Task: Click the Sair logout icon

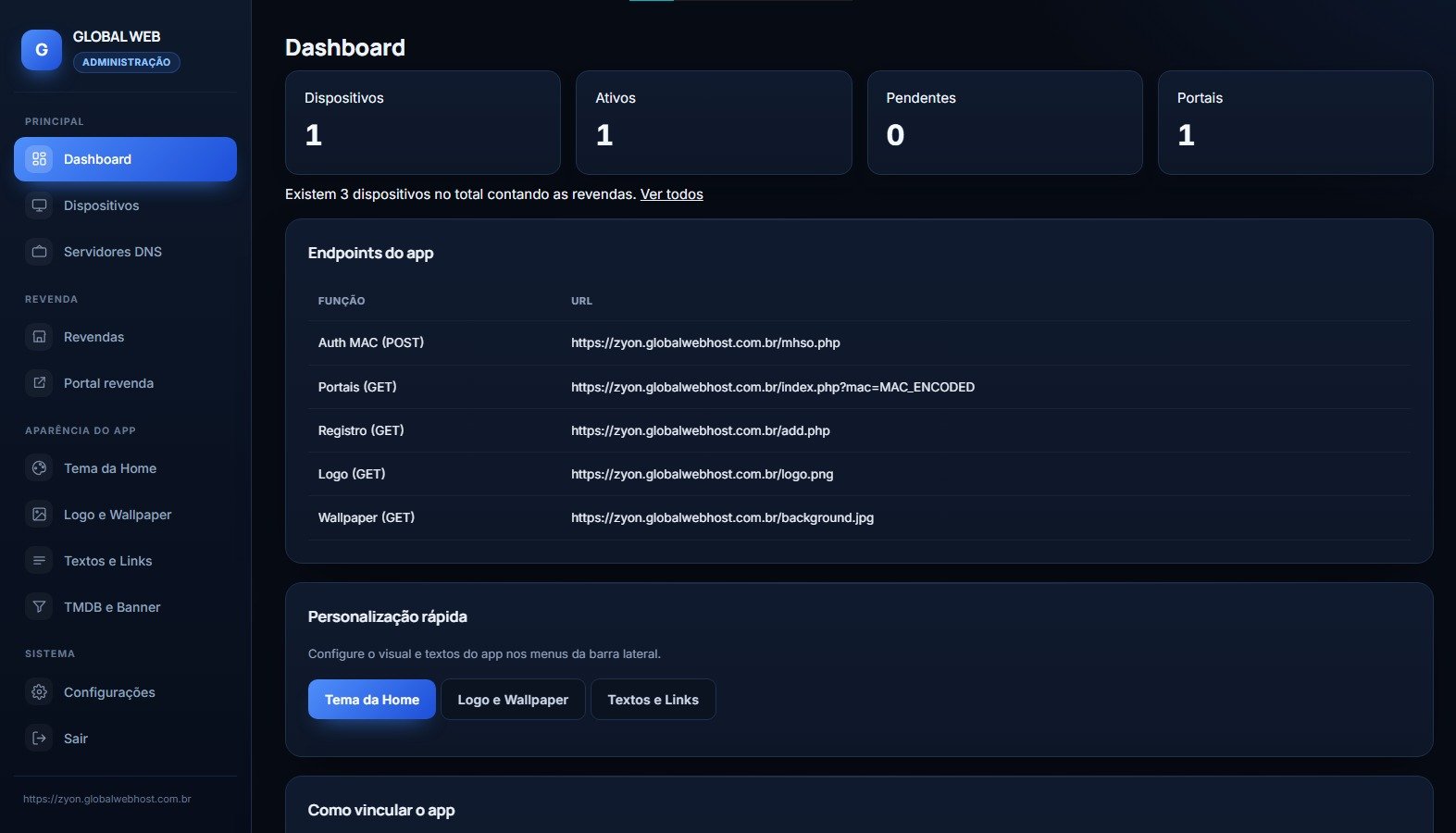Action: [39, 739]
